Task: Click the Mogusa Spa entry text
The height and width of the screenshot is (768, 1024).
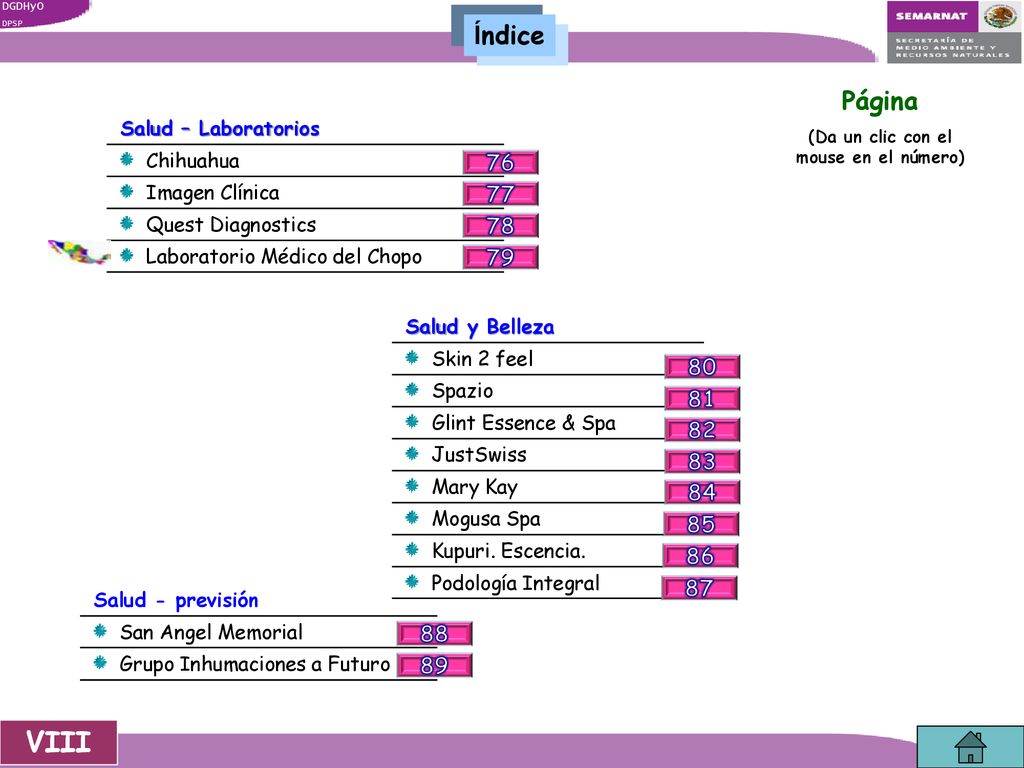Action: (x=487, y=519)
